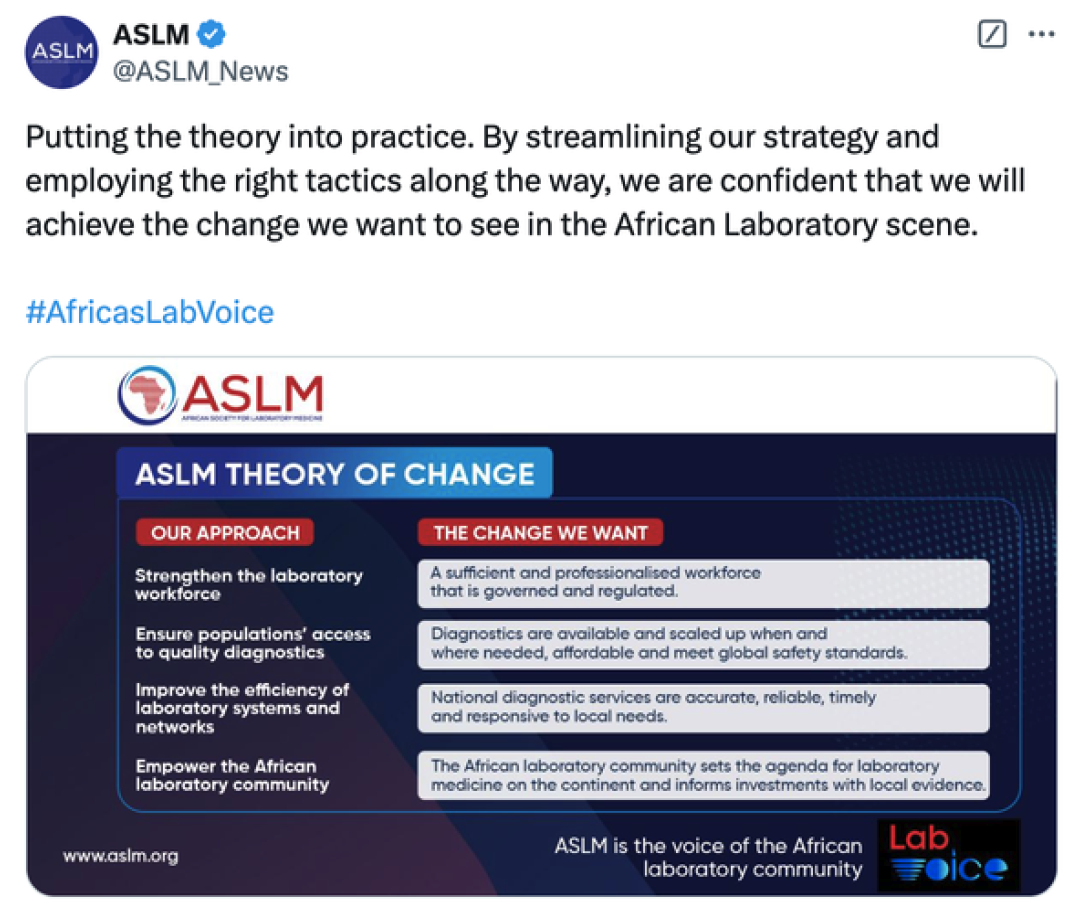
Task: Click the THE CHANGE WE WANT label
Action: point(541,532)
